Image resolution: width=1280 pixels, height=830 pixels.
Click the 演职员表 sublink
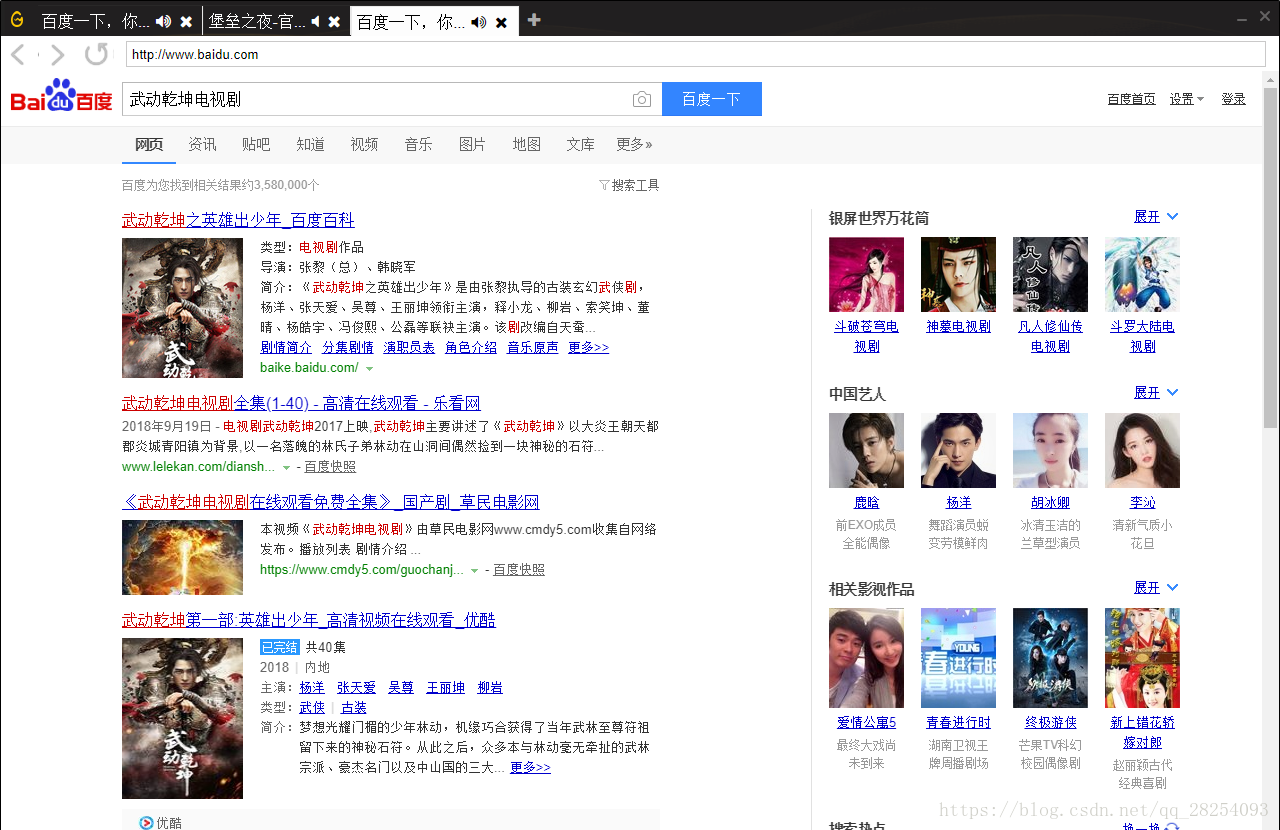(x=409, y=347)
